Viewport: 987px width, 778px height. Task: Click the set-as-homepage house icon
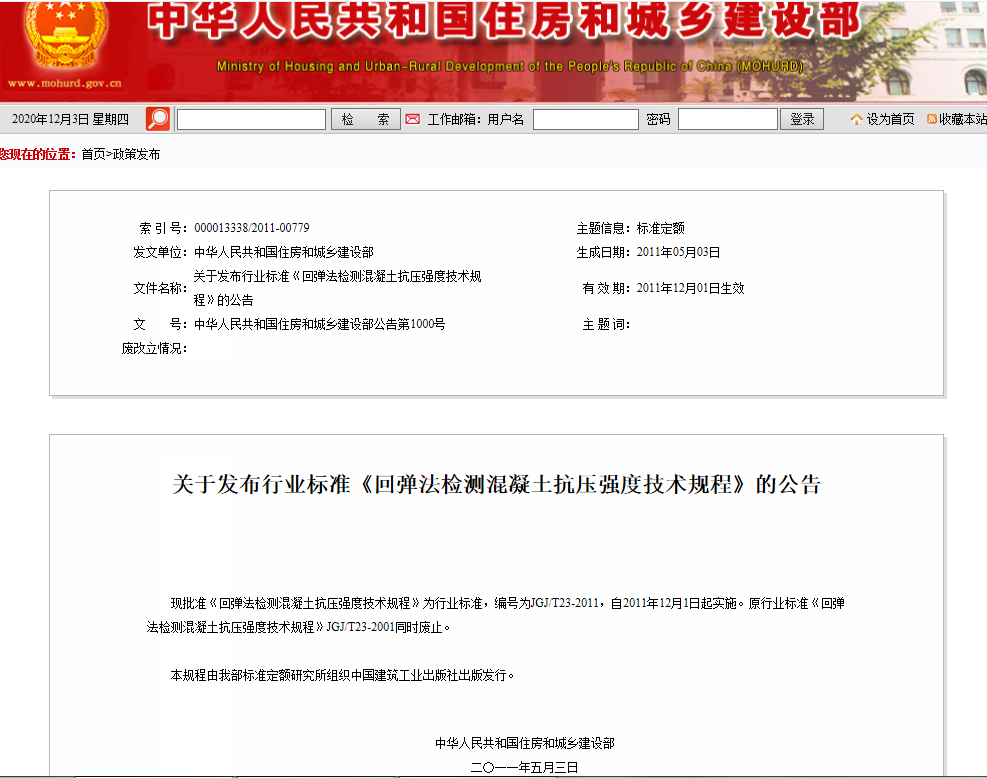(856, 119)
